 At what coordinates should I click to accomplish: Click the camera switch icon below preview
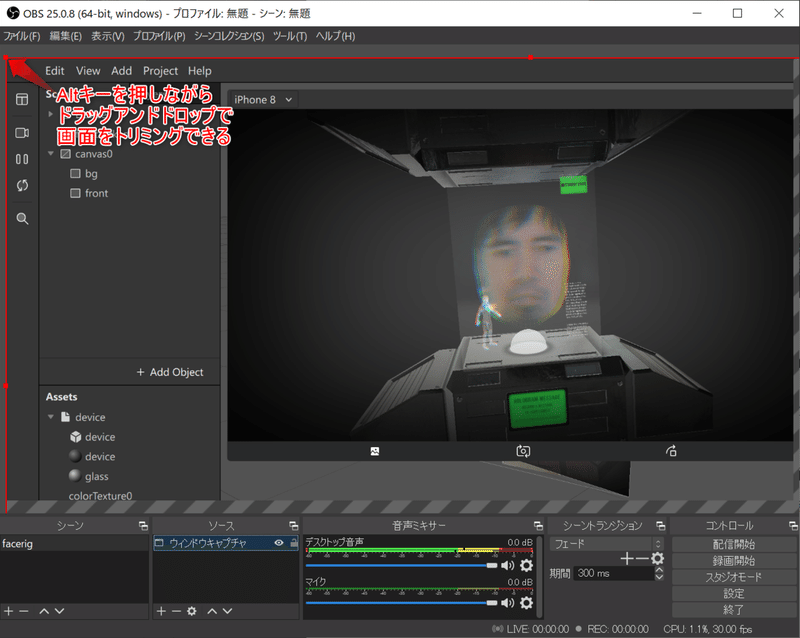tap(523, 451)
